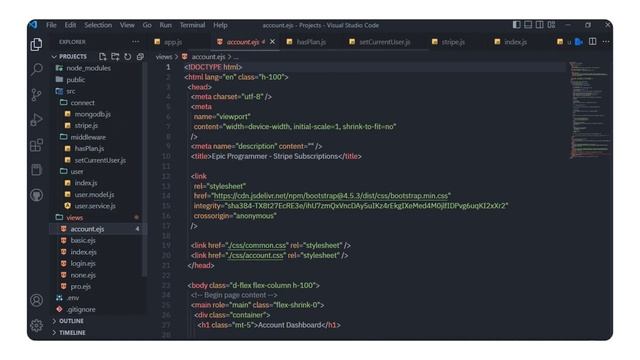Viewport: 640px width, 360px height.
Task: Open the Accounts menu icon
Action: 36,300
